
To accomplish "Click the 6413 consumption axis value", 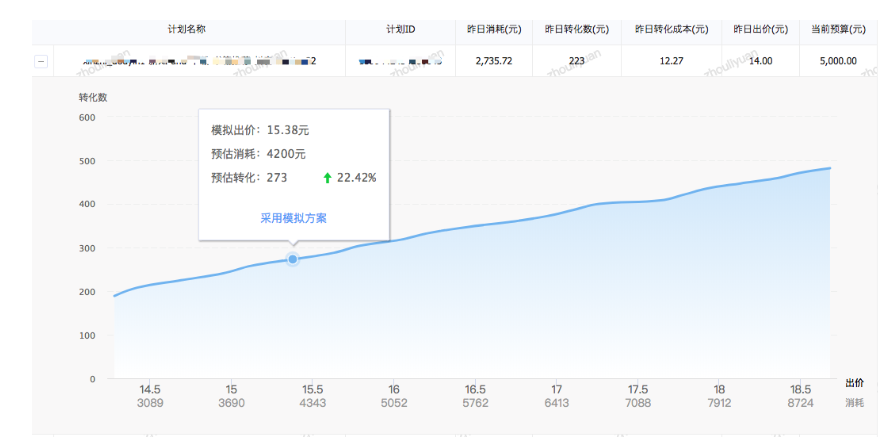I will click(x=557, y=403).
